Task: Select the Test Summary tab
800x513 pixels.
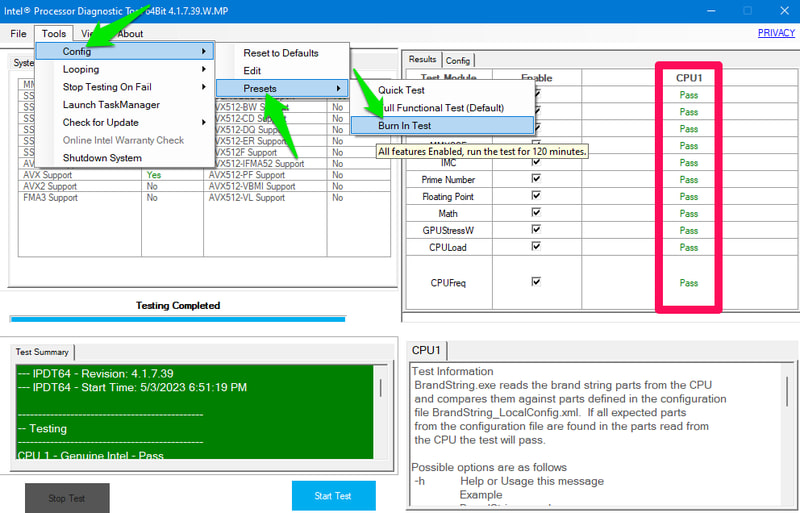Action: pos(44,352)
